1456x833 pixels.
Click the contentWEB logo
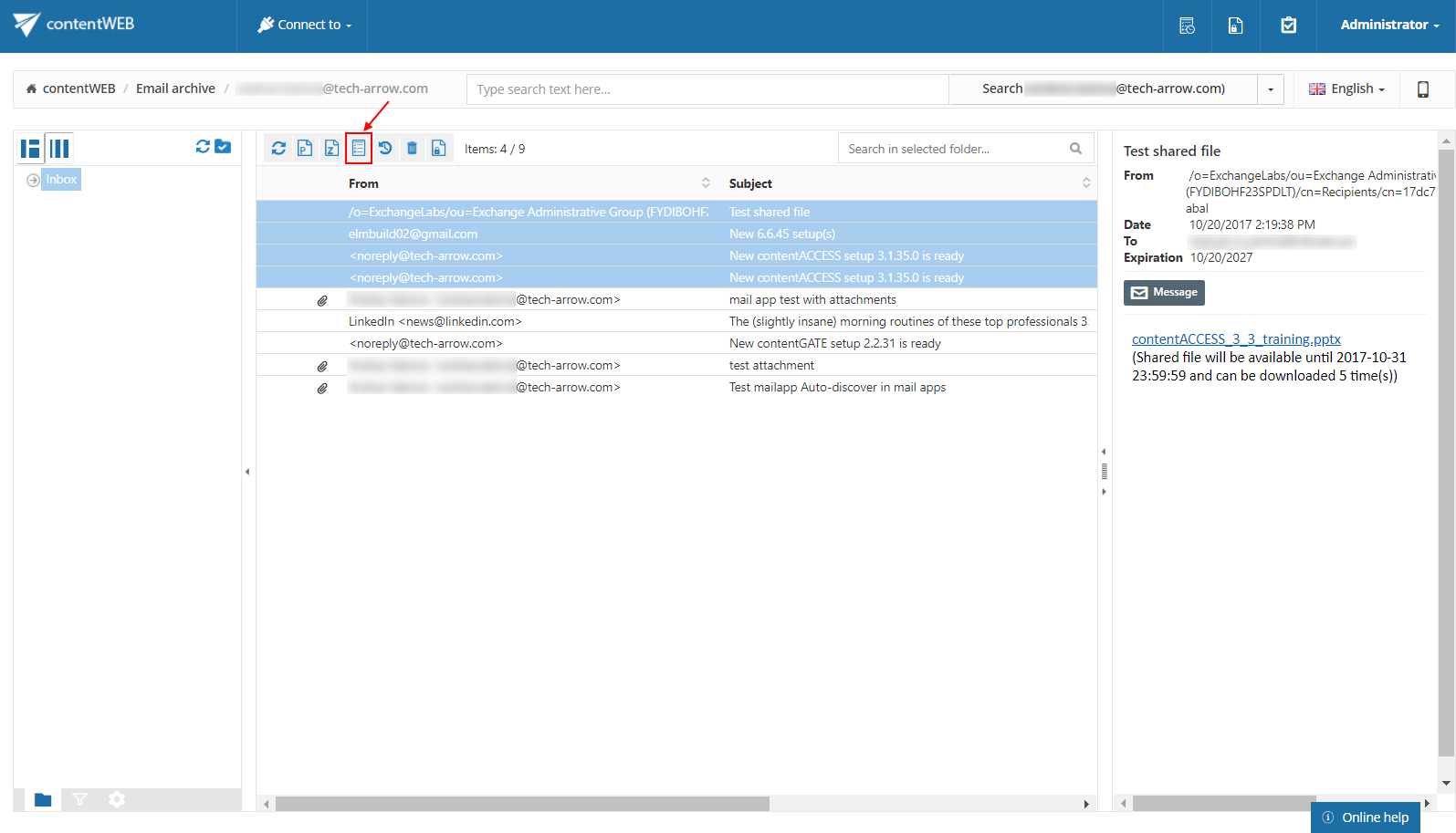(74, 25)
